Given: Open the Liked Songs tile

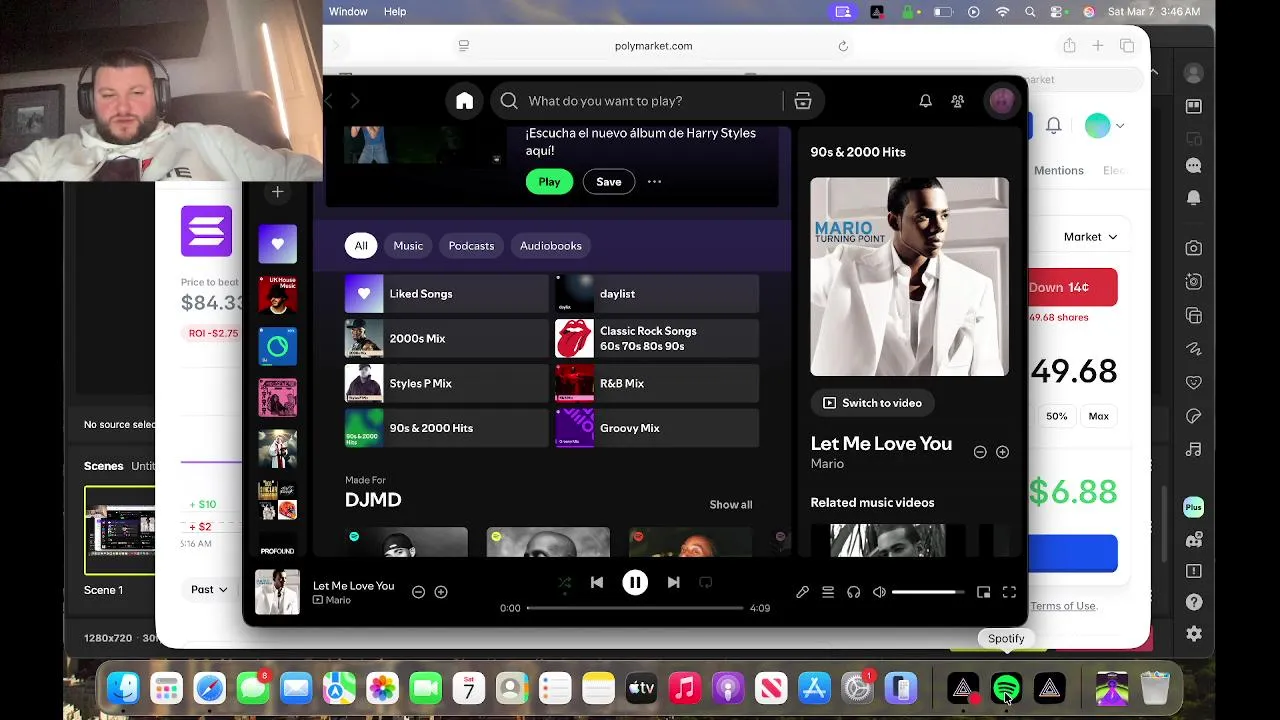Looking at the screenshot, I should click(446, 294).
